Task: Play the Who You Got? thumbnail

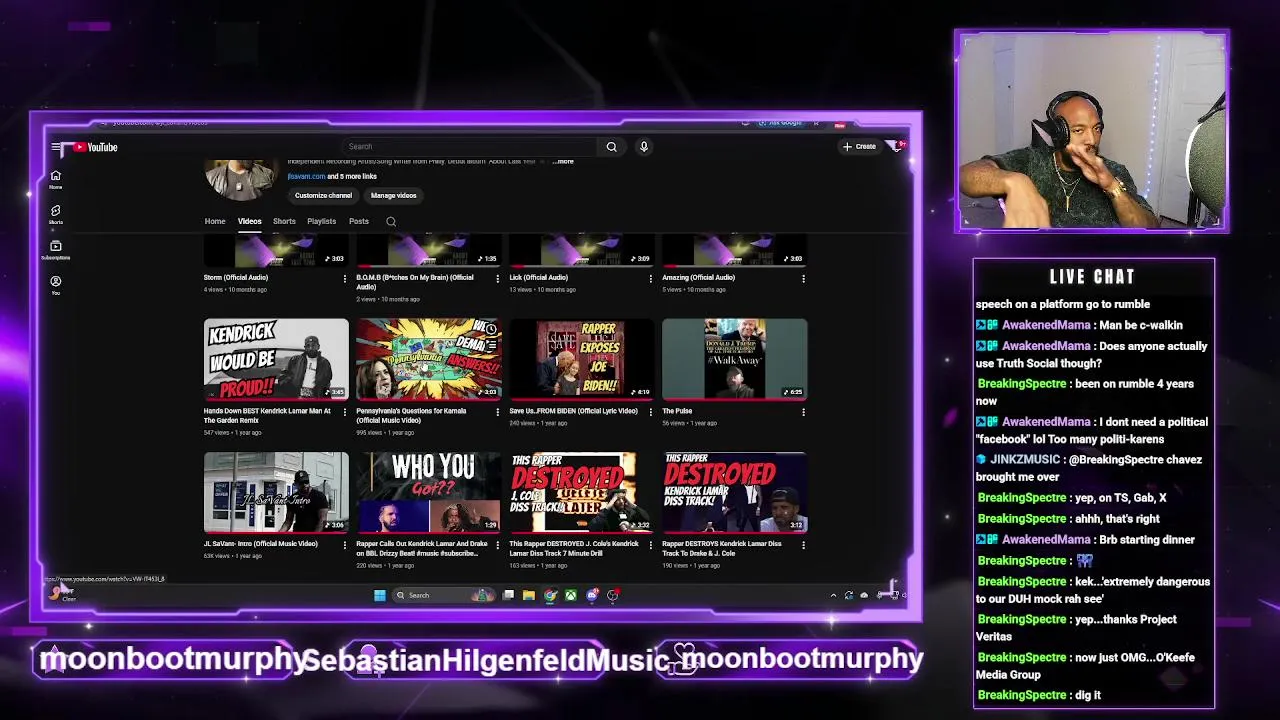Action: click(429, 492)
